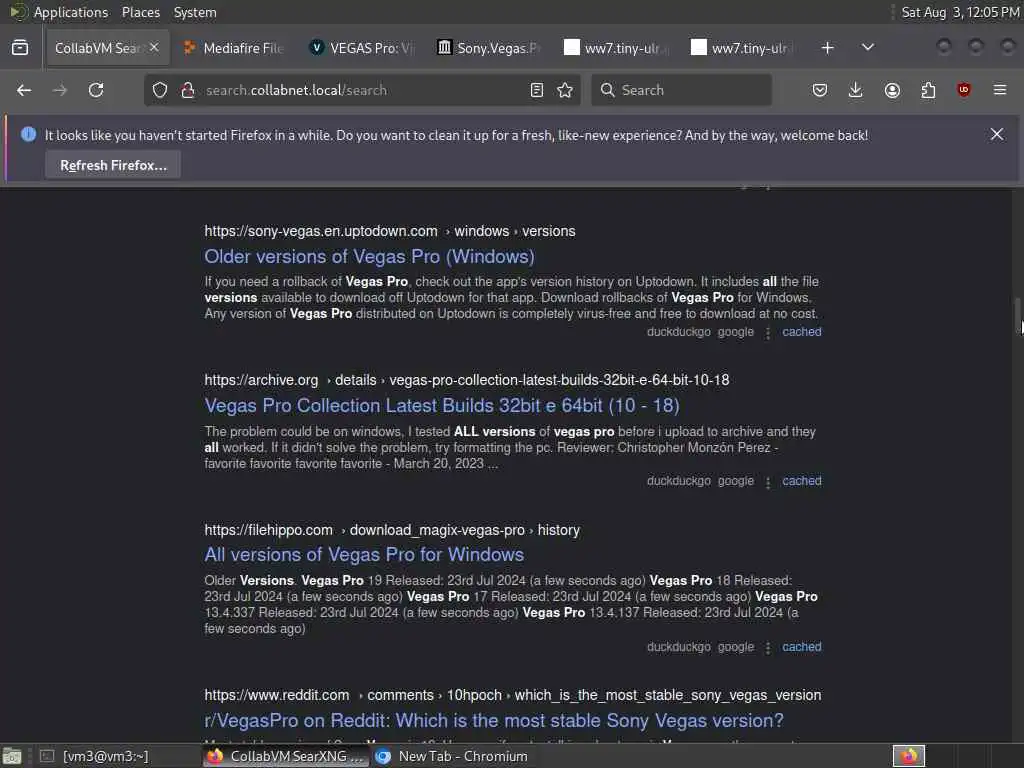Expand engine options dots on archive.org result
1024x768 pixels.
(x=768, y=482)
